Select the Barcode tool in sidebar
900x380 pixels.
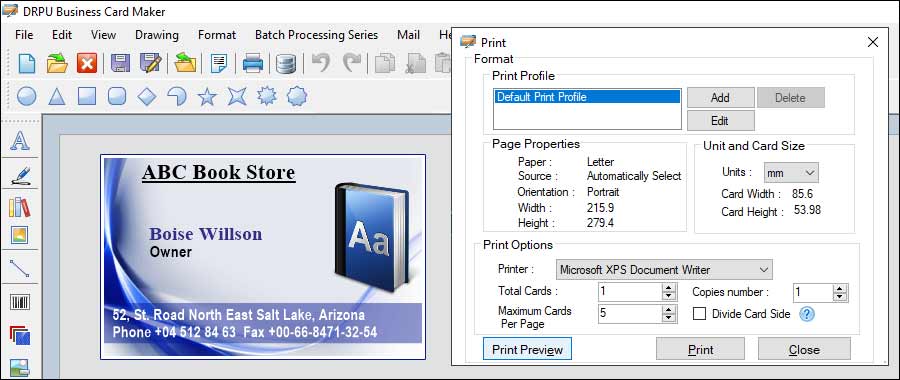(20, 302)
